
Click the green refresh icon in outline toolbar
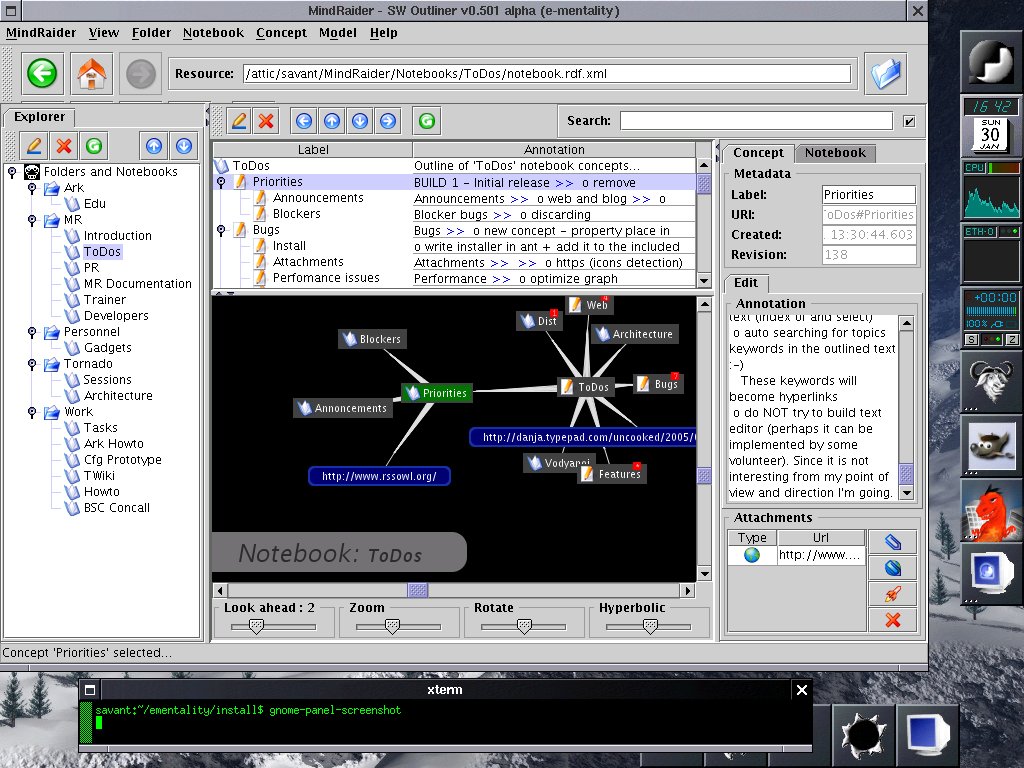(x=427, y=121)
